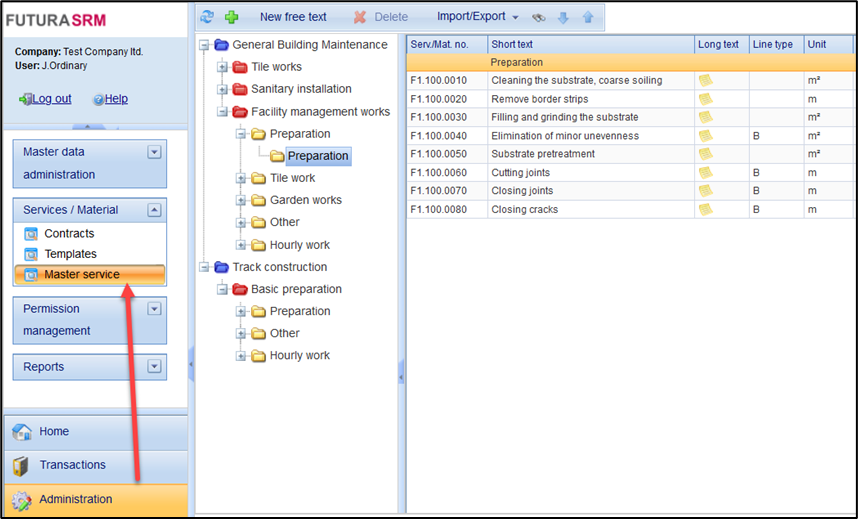Viewport: 858px width, 519px height.
Task: Switch to the Transactions section
Action: [72, 465]
